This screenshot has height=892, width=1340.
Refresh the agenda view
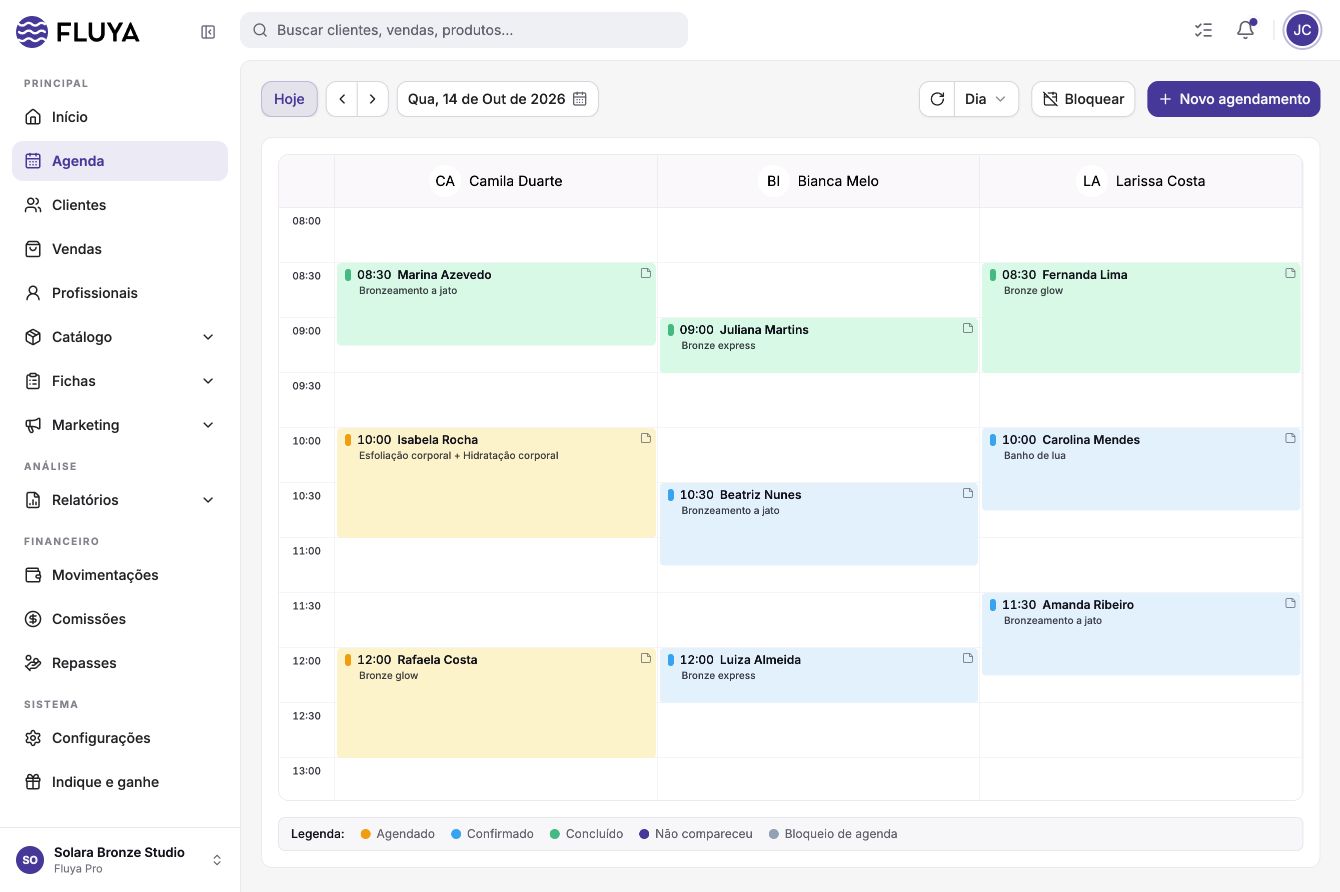tap(937, 99)
